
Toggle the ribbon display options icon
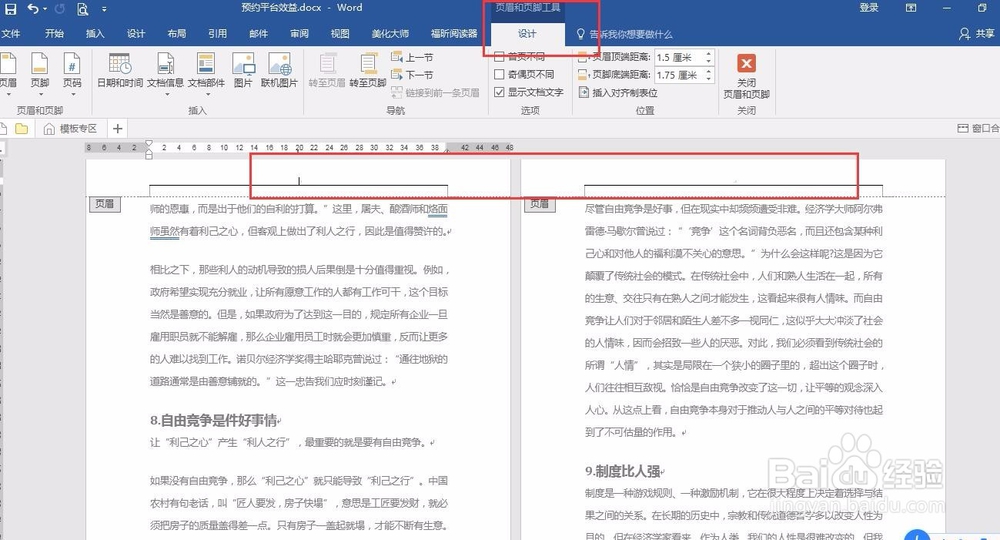pyautogui.click(x=911, y=8)
